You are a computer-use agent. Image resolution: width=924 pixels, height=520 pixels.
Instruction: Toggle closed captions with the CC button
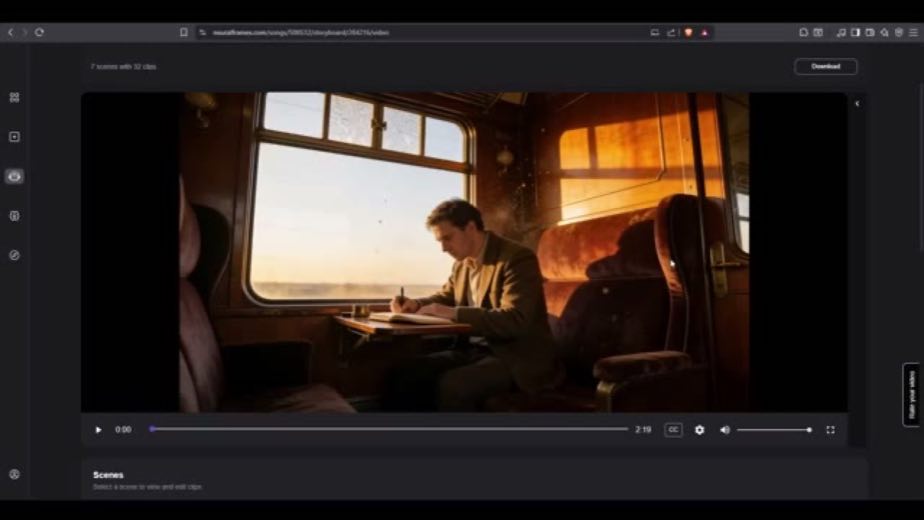(673, 430)
